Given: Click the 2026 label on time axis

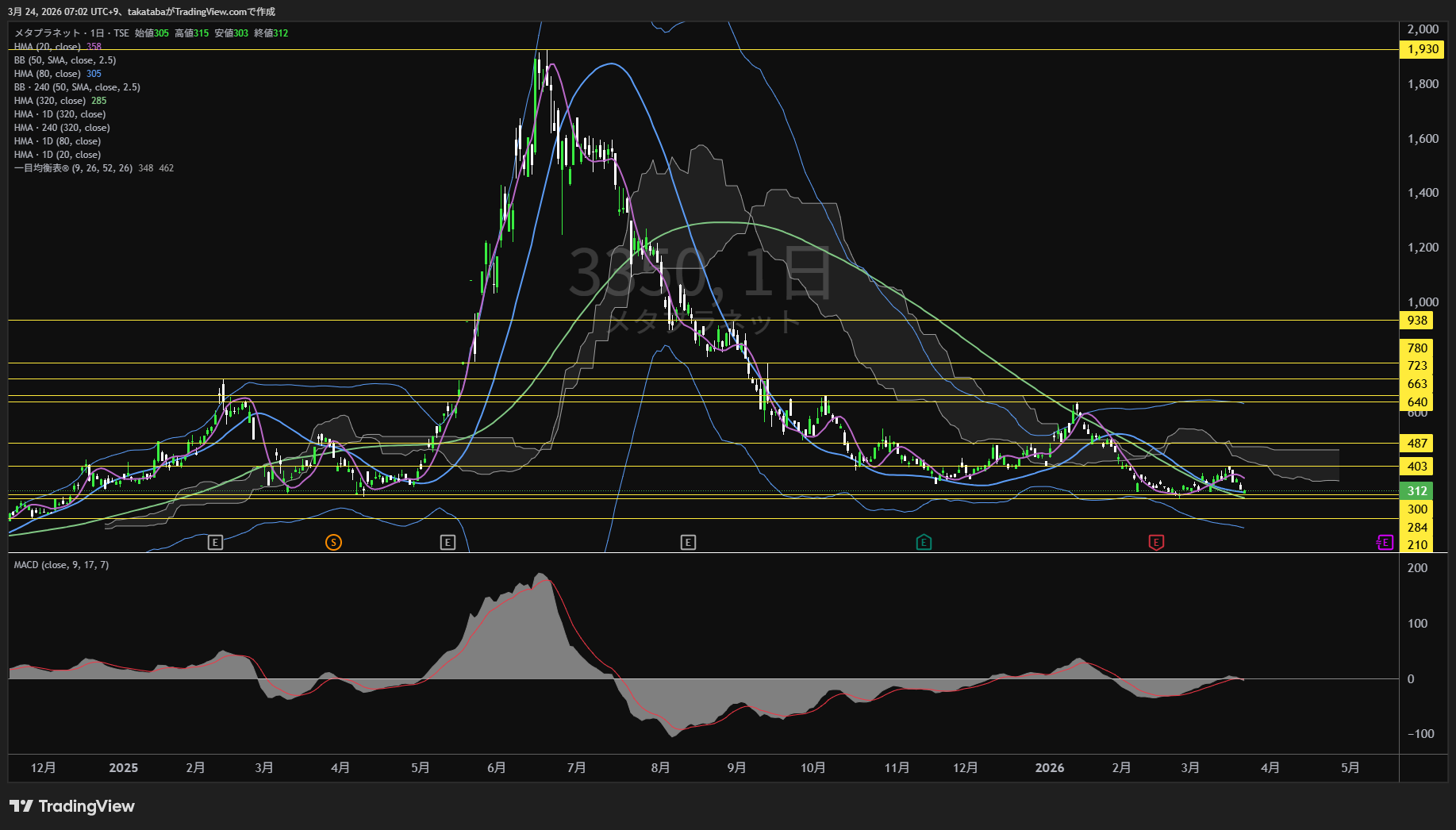Looking at the screenshot, I should [1050, 768].
